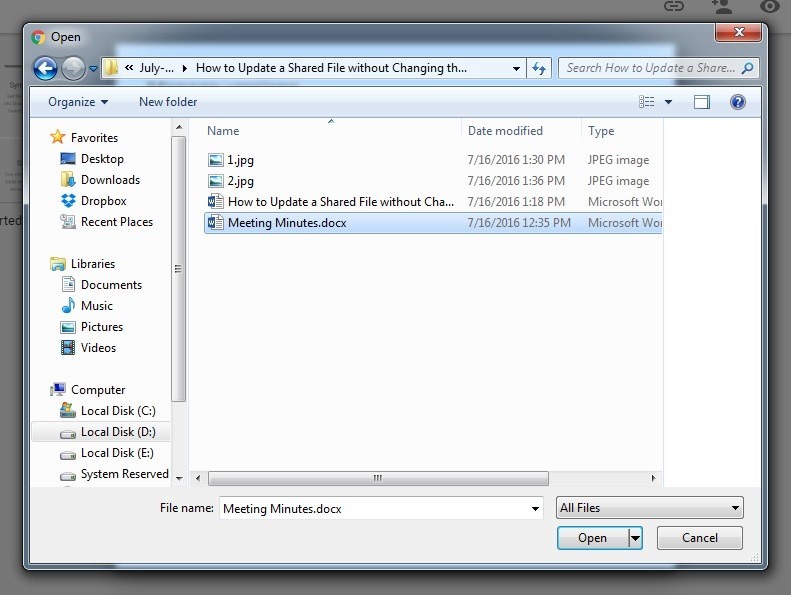Click the navigation pane scroll down arrow

(179, 478)
